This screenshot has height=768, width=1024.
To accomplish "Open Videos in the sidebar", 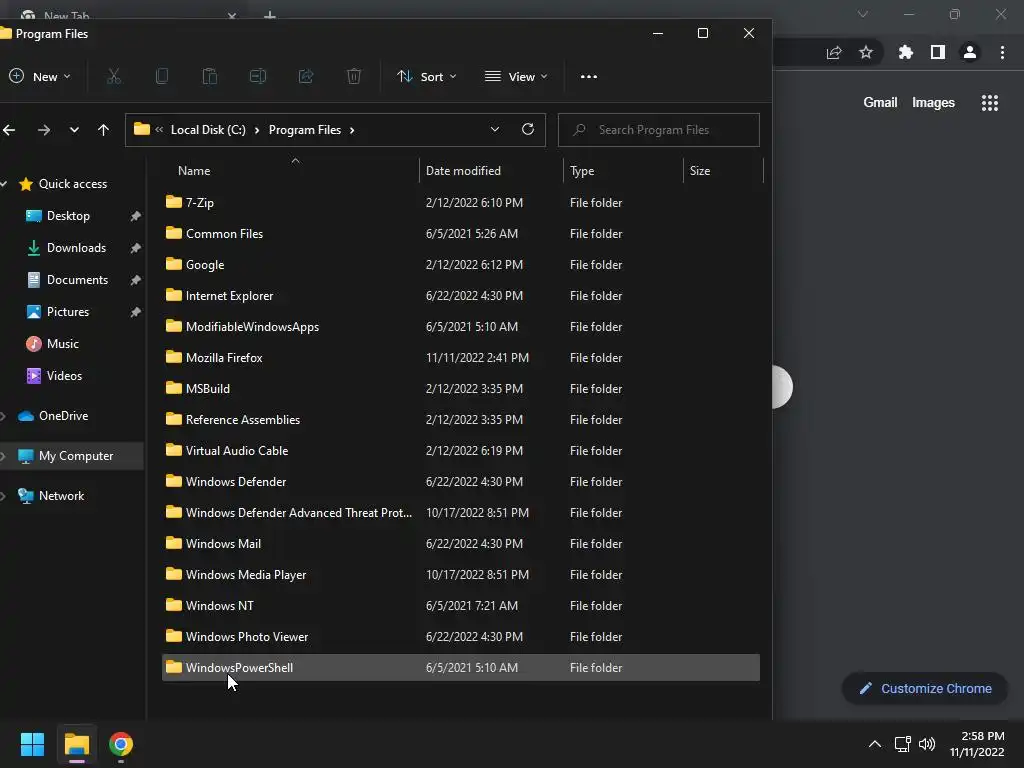I will pyautogui.click(x=64, y=376).
